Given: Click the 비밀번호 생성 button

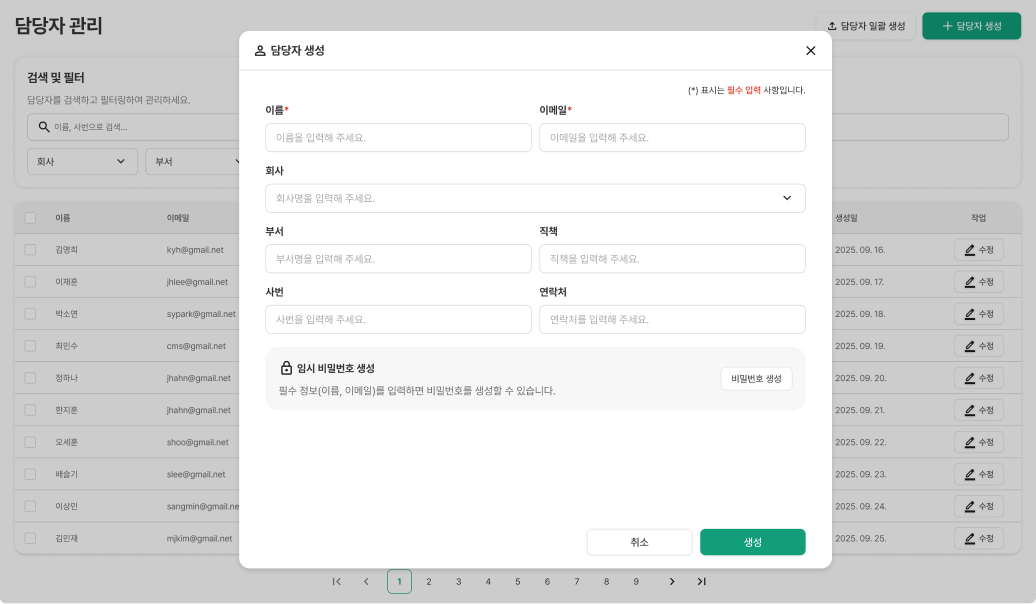Looking at the screenshot, I should pyautogui.click(x=756, y=378).
